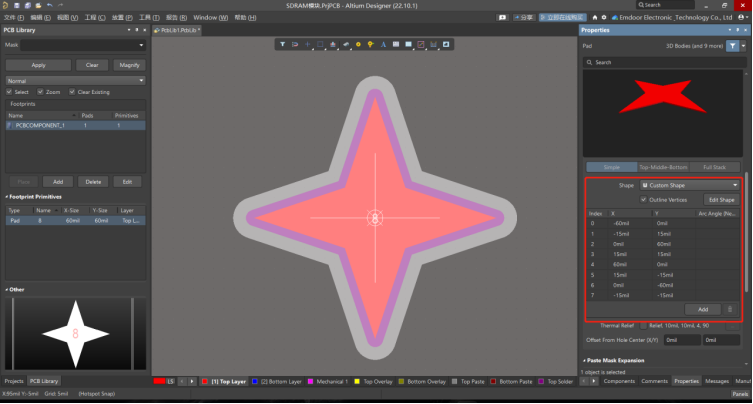This screenshot has height=404, width=753.
Task: Click the filter icon in Properties panel
Action: point(733,46)
